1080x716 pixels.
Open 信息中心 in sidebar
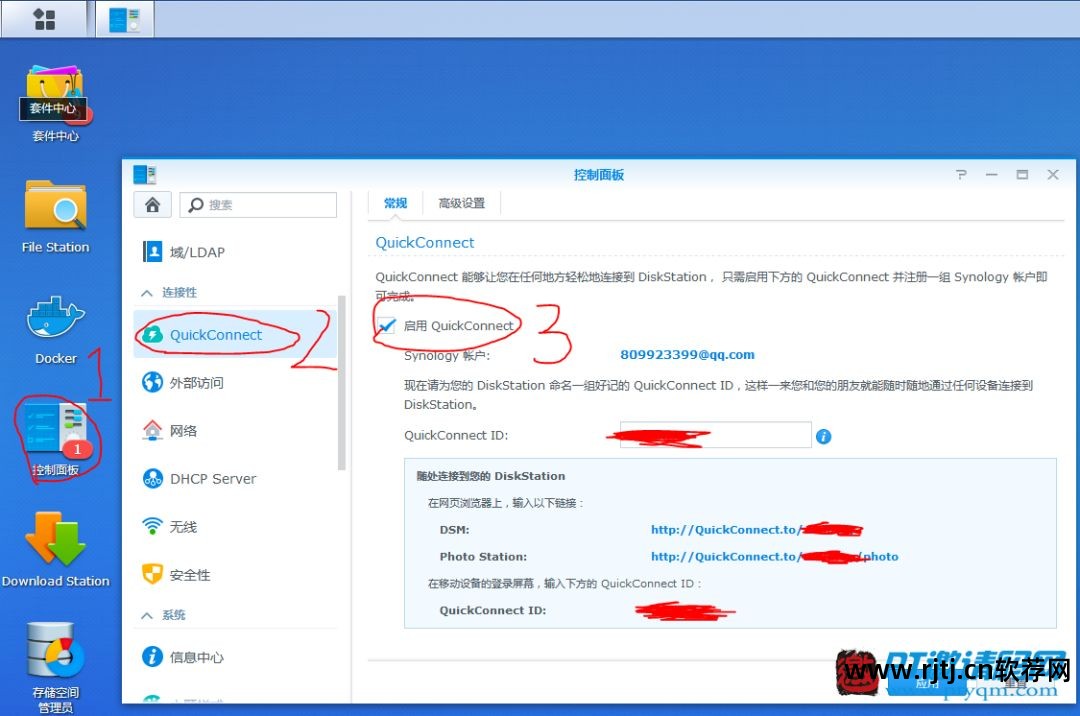[x=234, y=657]
